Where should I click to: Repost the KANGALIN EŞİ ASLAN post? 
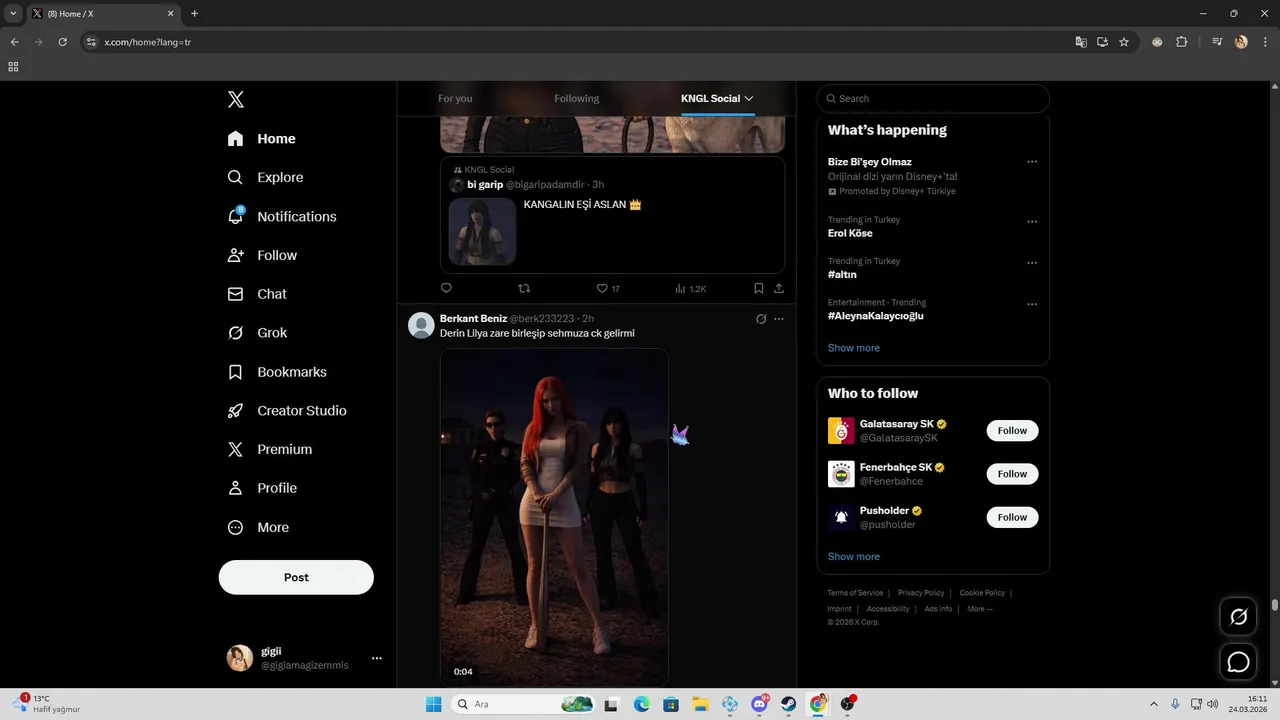click(524, 288)
